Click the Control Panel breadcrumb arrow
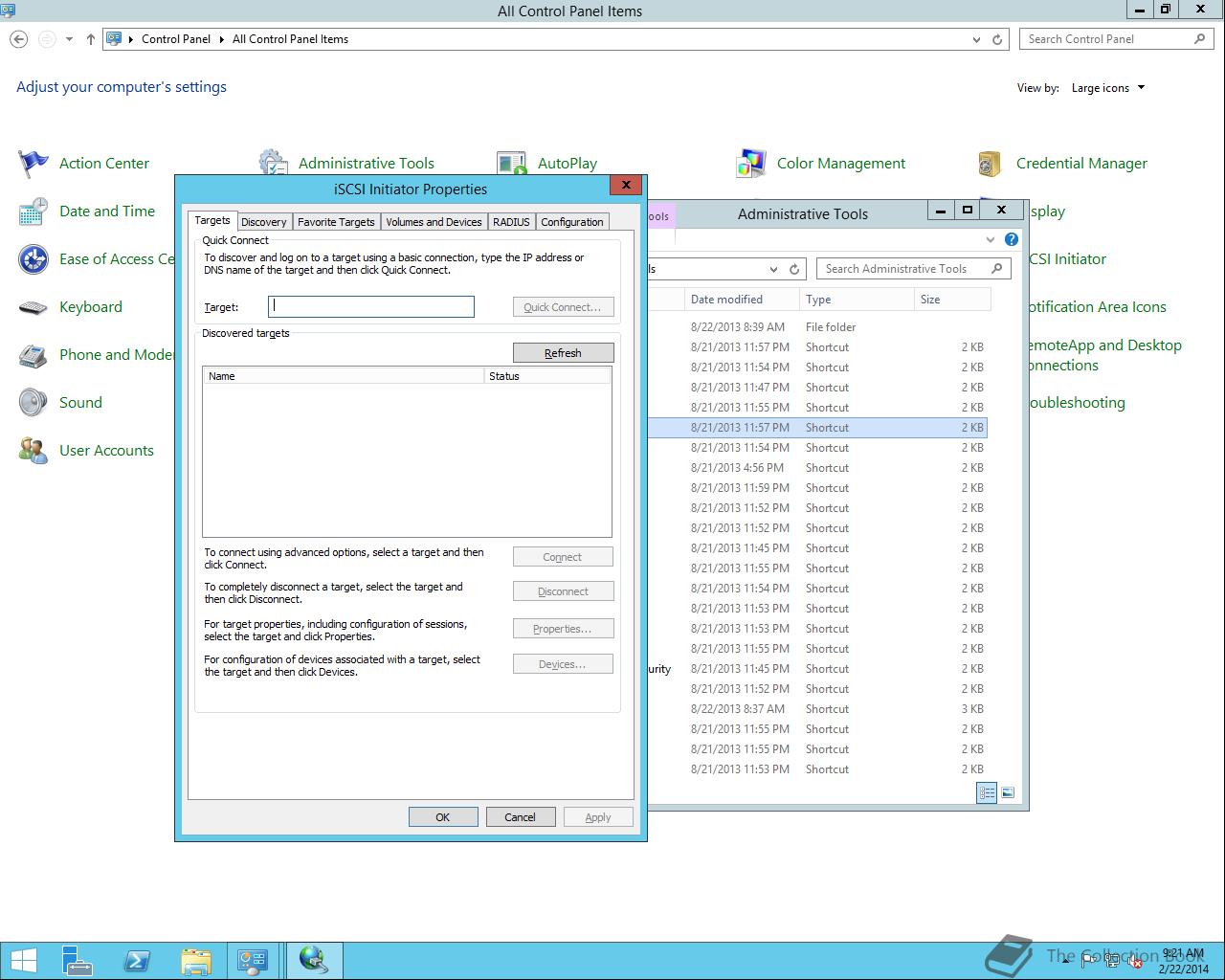 click(222, 39)
